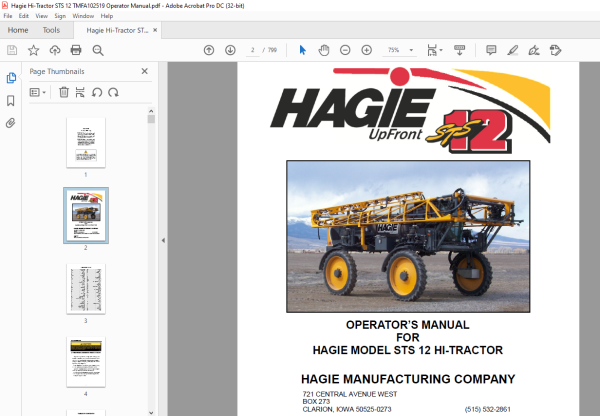Open the Edit menu
Viewport: 600px width, 416px height.
24,16
